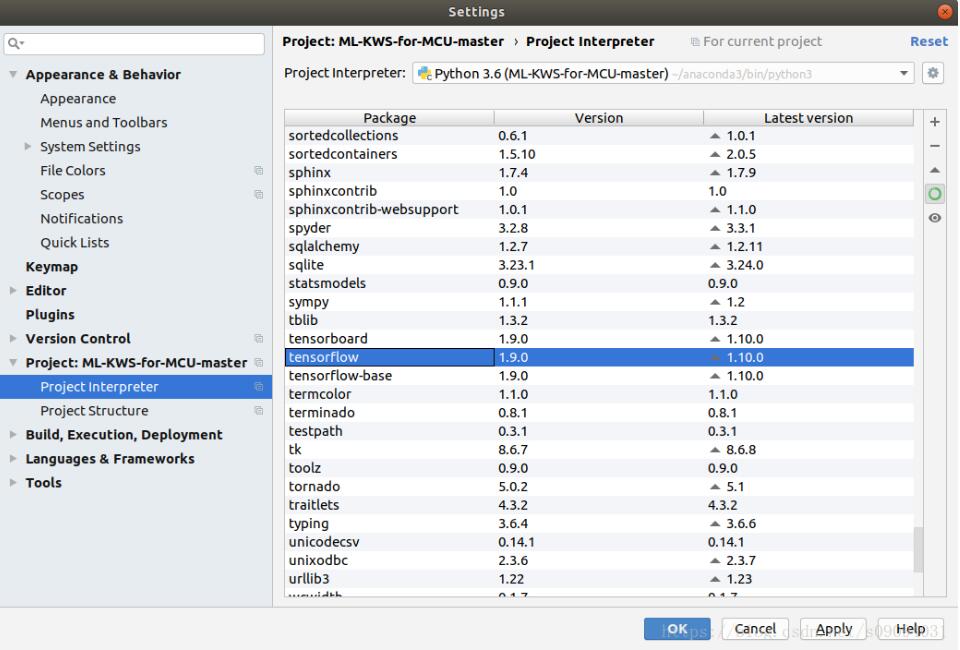Image resolution: width=960 pixels, height=650 pixels.
Task: Select the tornado package row
Action: point(599,487)
